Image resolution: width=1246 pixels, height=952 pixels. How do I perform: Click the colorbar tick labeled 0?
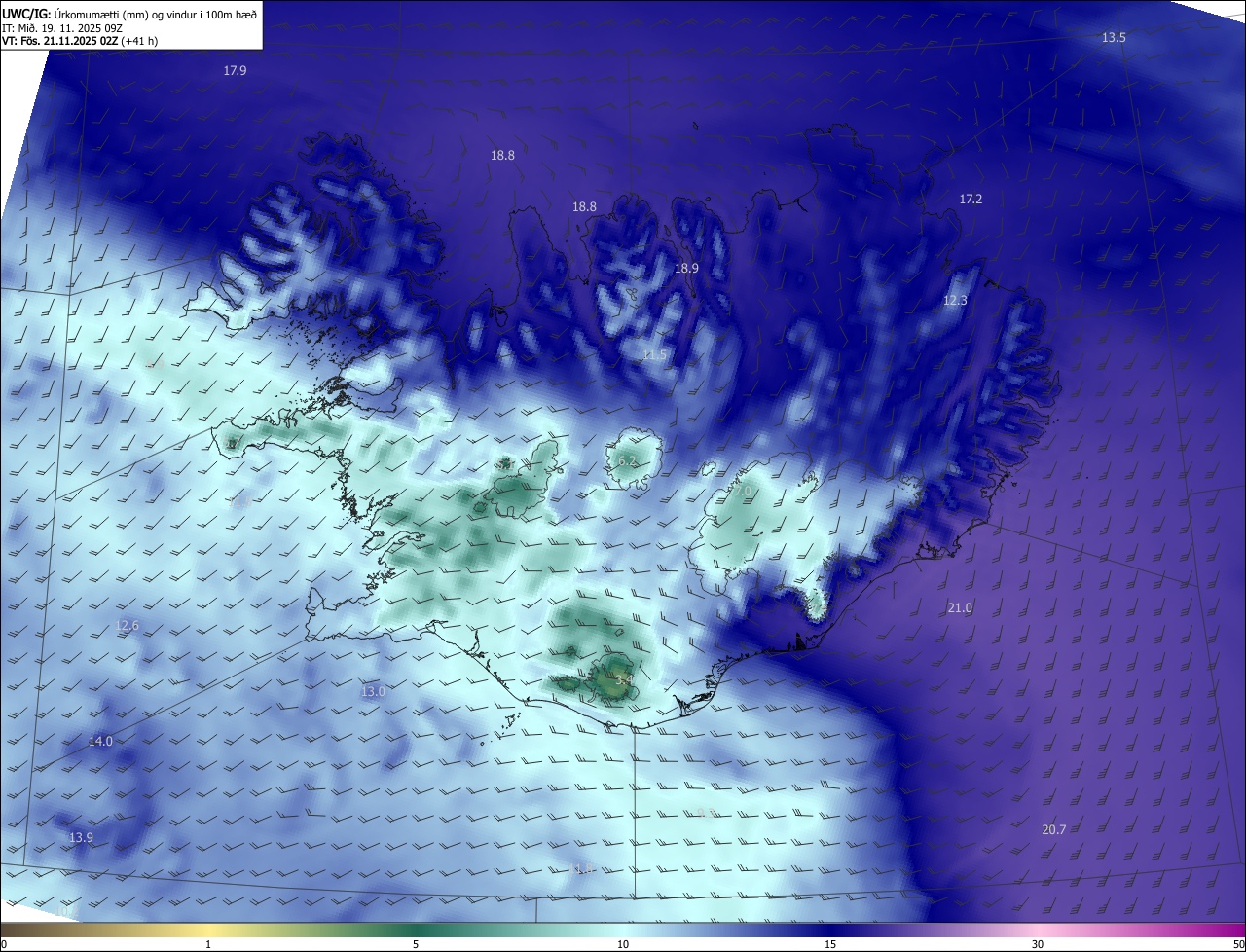tap(3, 944)
